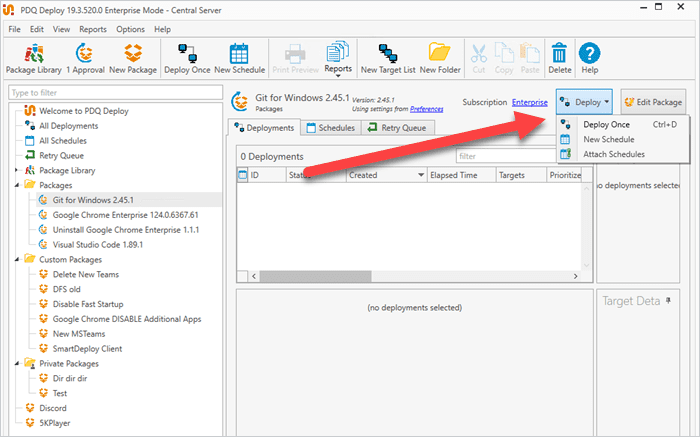Viewport: 700px width, 437px height.
Task: Switch to the Schedules tab
Action: click(x=331, y=128)
